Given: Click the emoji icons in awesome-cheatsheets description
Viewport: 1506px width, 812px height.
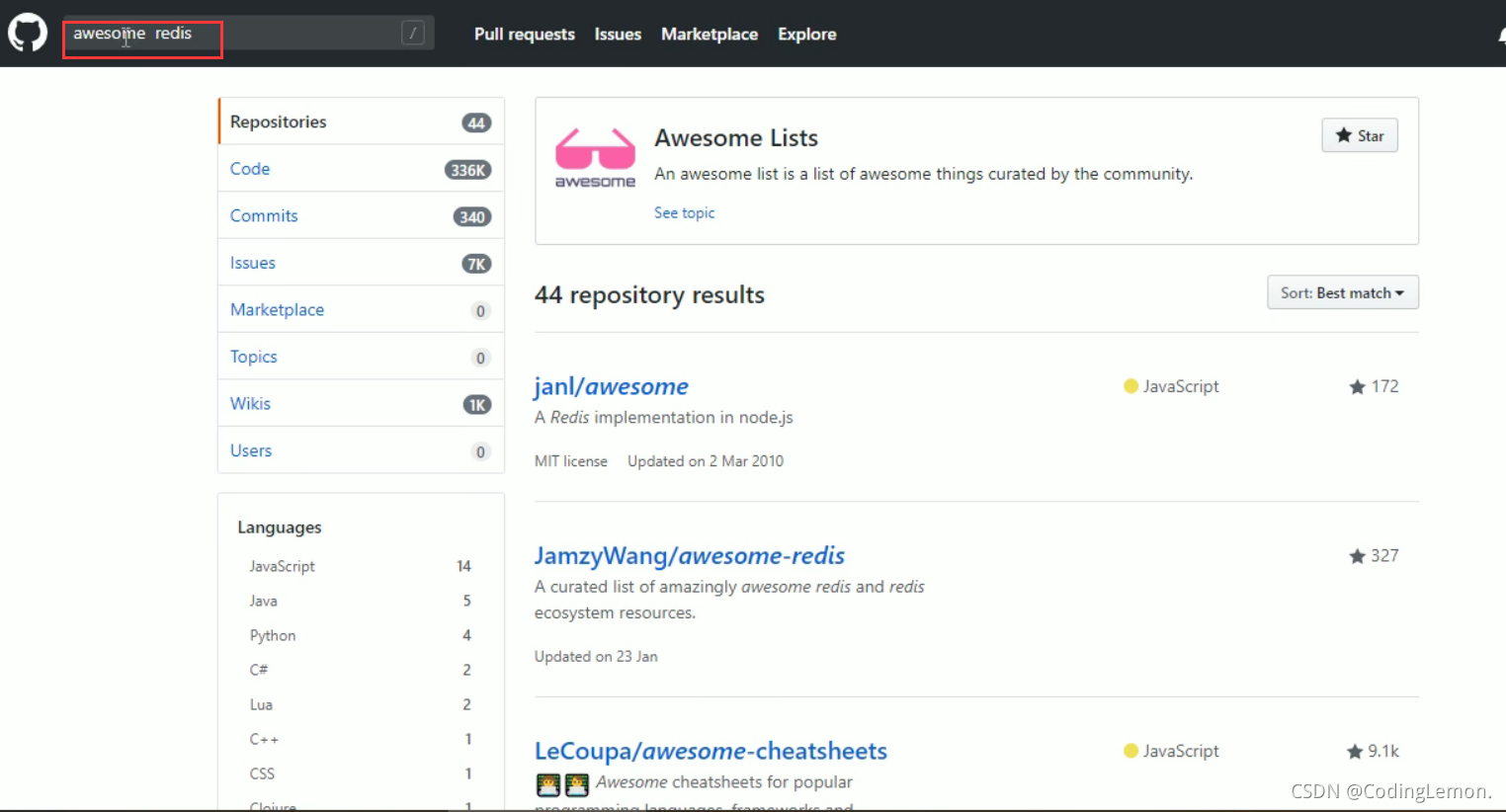Looking at the screenshot, I should tap(562, 784).
